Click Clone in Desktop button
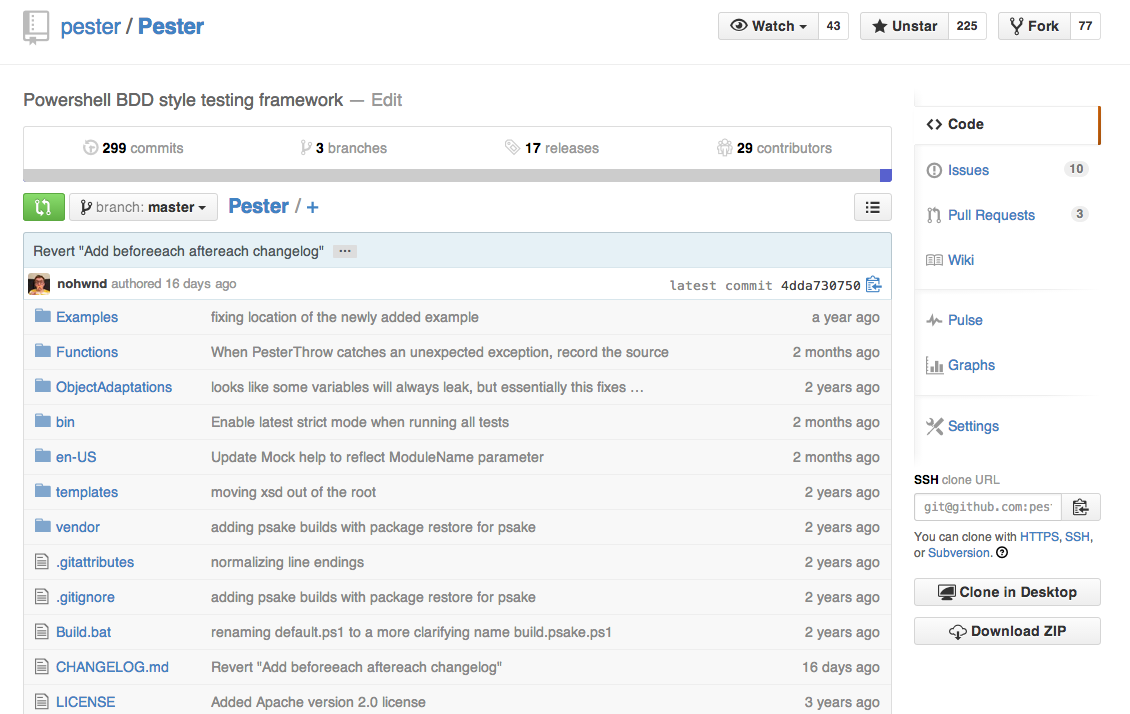The image size is (1130, 714). coord(1007,592)
